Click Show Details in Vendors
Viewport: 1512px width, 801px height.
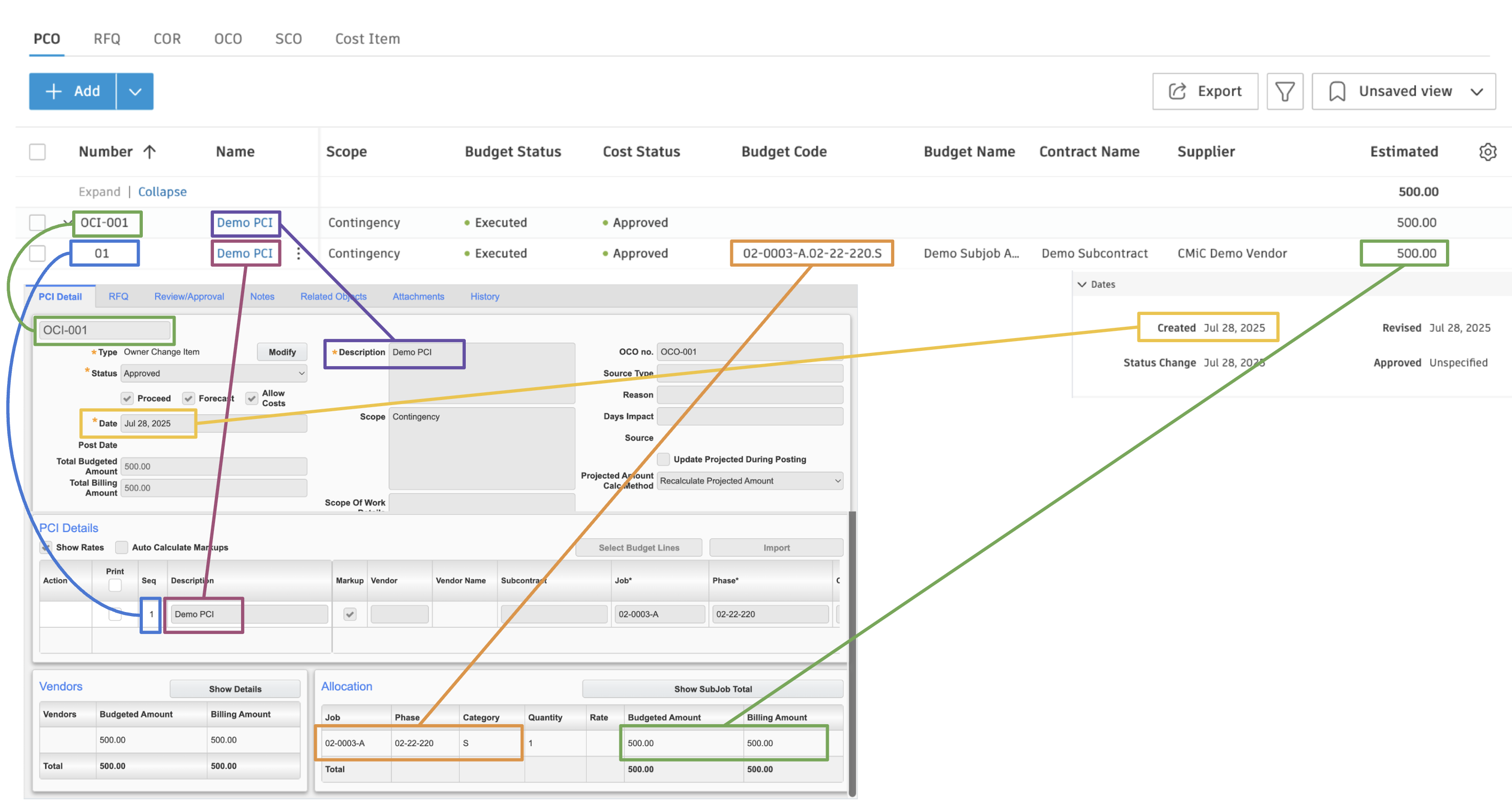pos(235,689)
